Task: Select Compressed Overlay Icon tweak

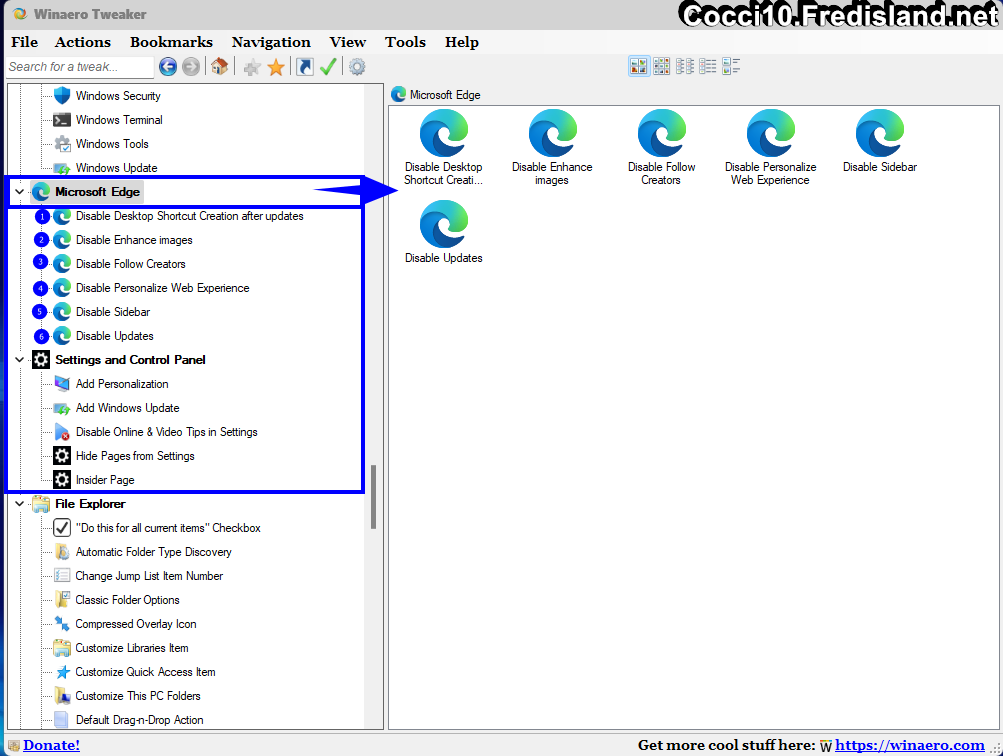Action: click(136, 624)
